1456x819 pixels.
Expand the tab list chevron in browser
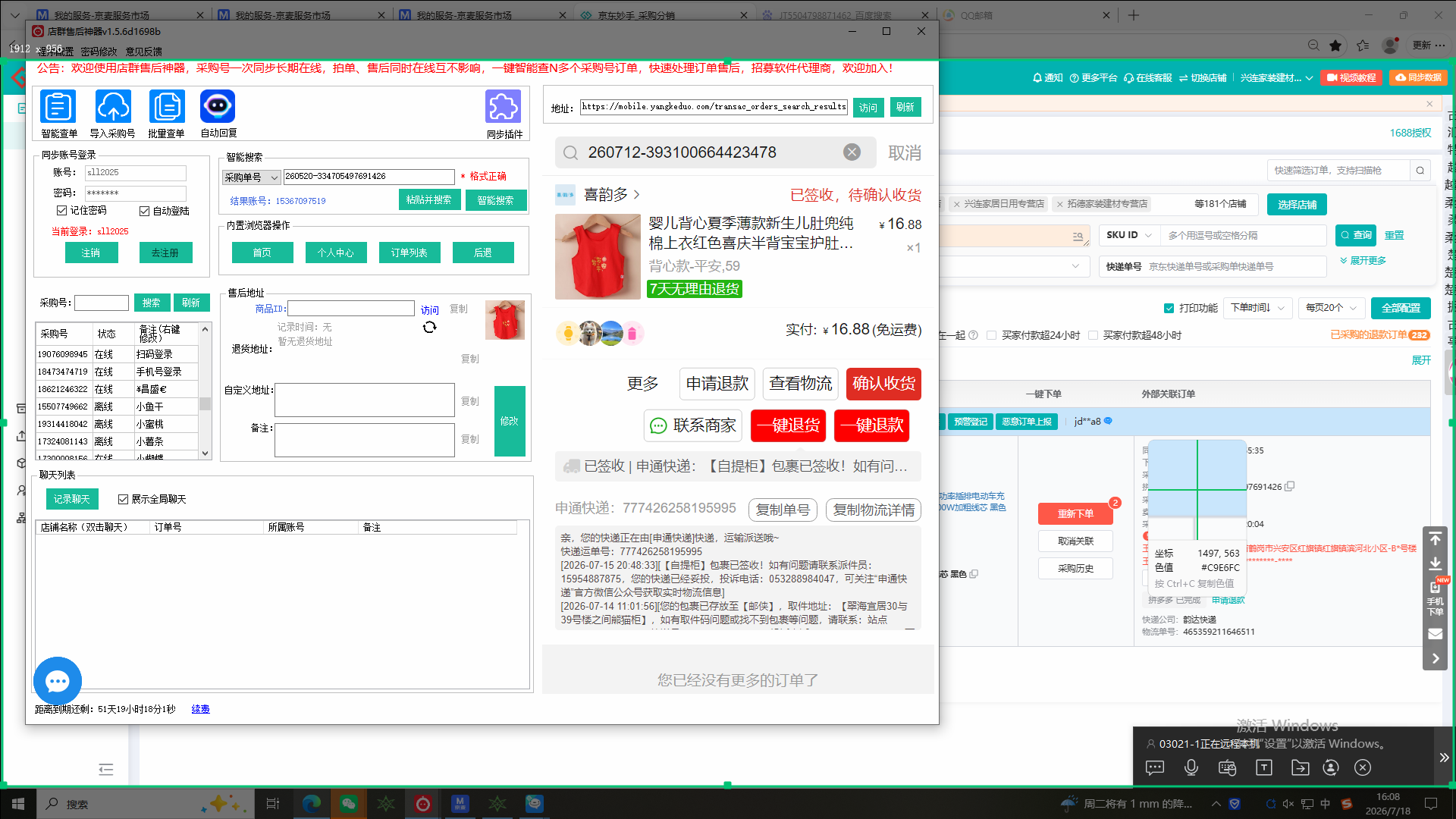click(15, 15)
